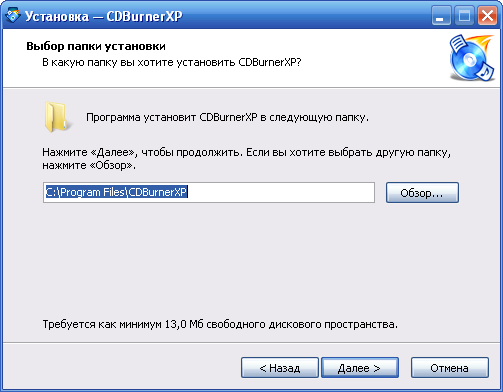This screenshot has height=392, width=503.
Task: Click the disabled maximize button
Action: pos(464,16)
